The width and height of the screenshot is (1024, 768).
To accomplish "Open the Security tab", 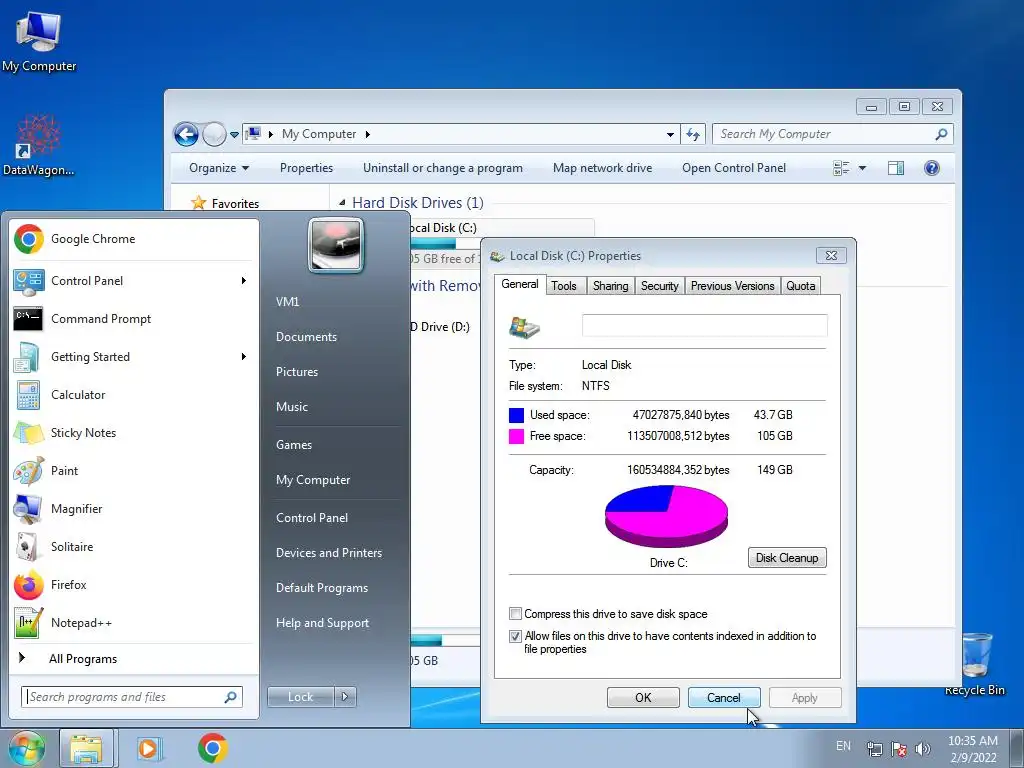I will click(x=660, y=286).
